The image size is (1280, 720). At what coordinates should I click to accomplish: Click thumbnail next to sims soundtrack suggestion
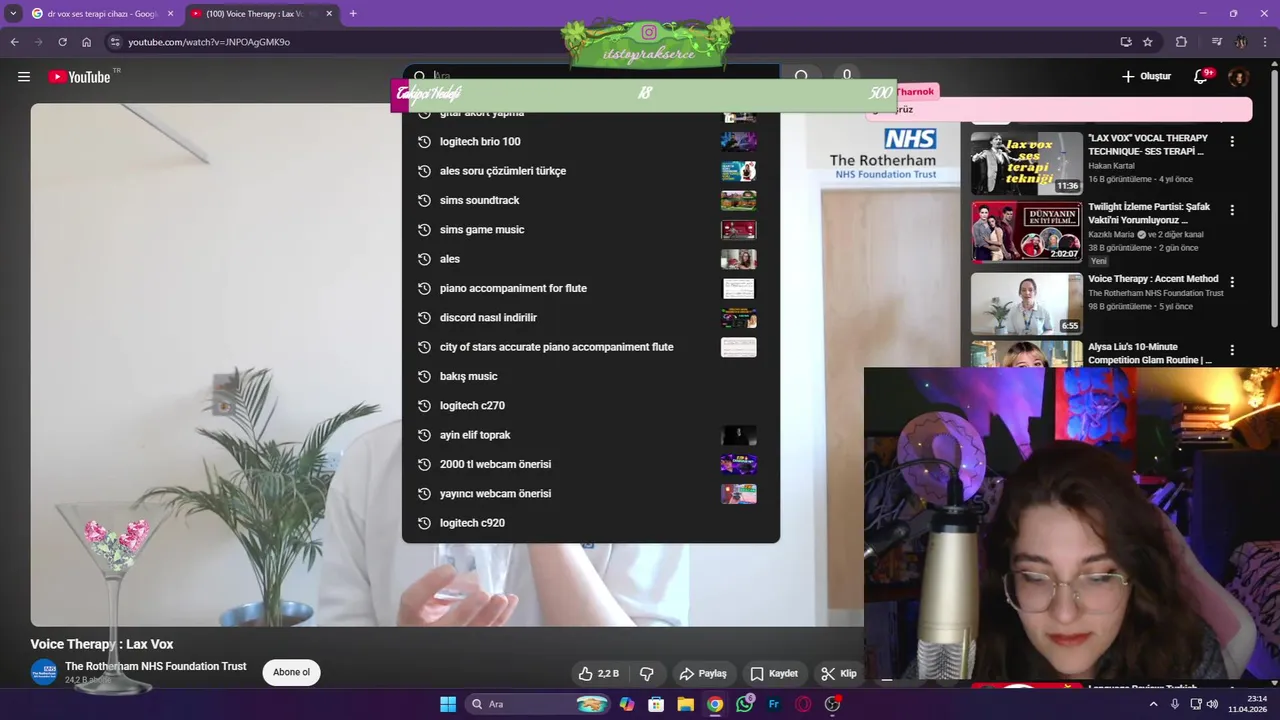point(738,200)
